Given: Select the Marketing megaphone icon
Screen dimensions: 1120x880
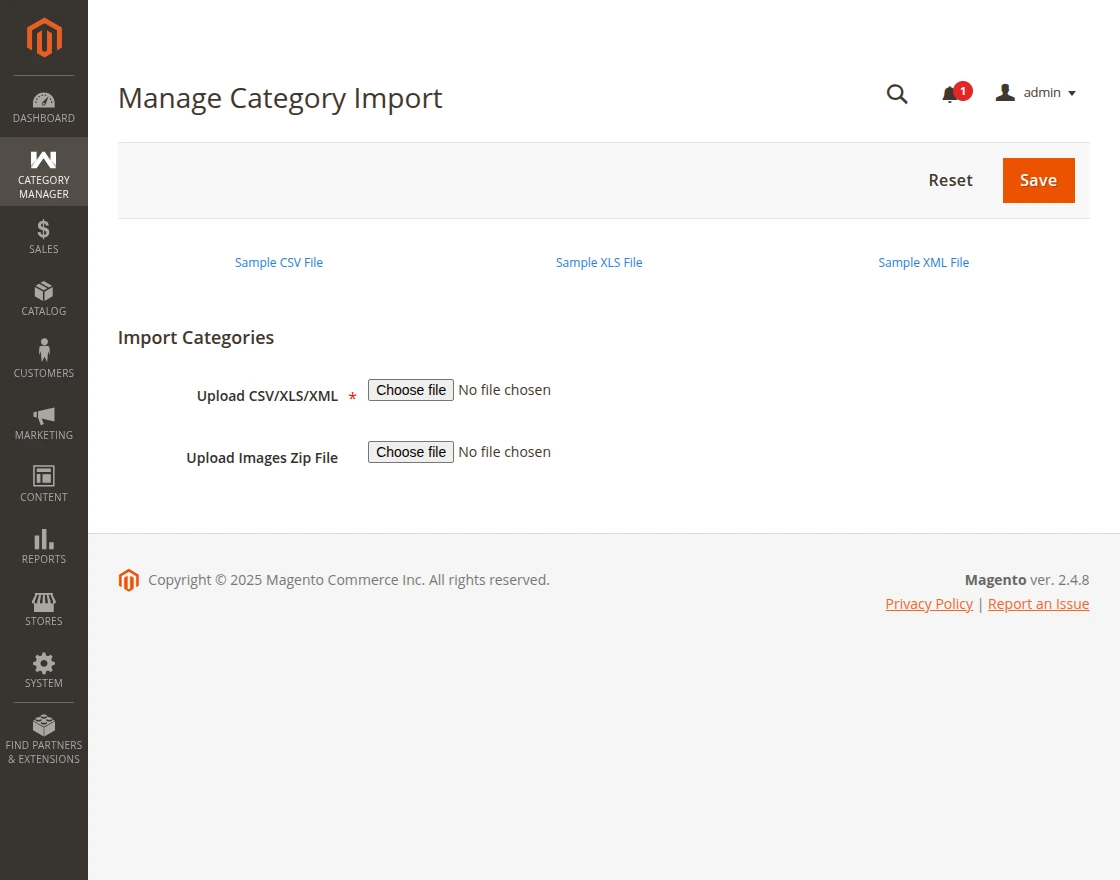Looking at the screenshot, I should (x=43, y=422).
